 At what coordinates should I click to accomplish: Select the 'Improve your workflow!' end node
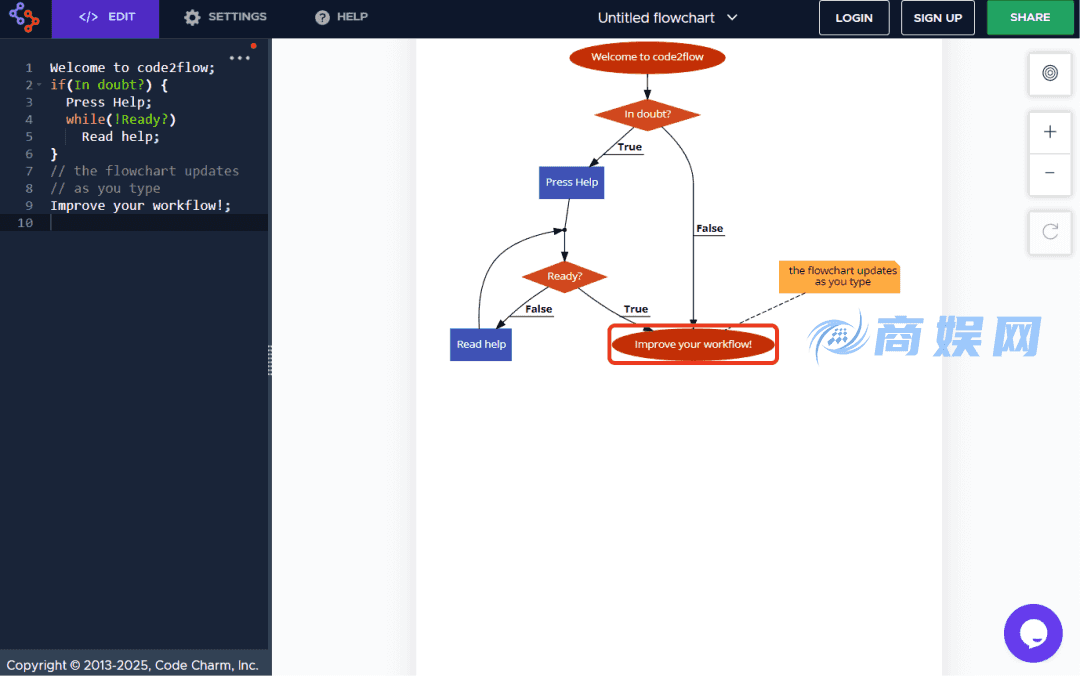click(693, 345)
